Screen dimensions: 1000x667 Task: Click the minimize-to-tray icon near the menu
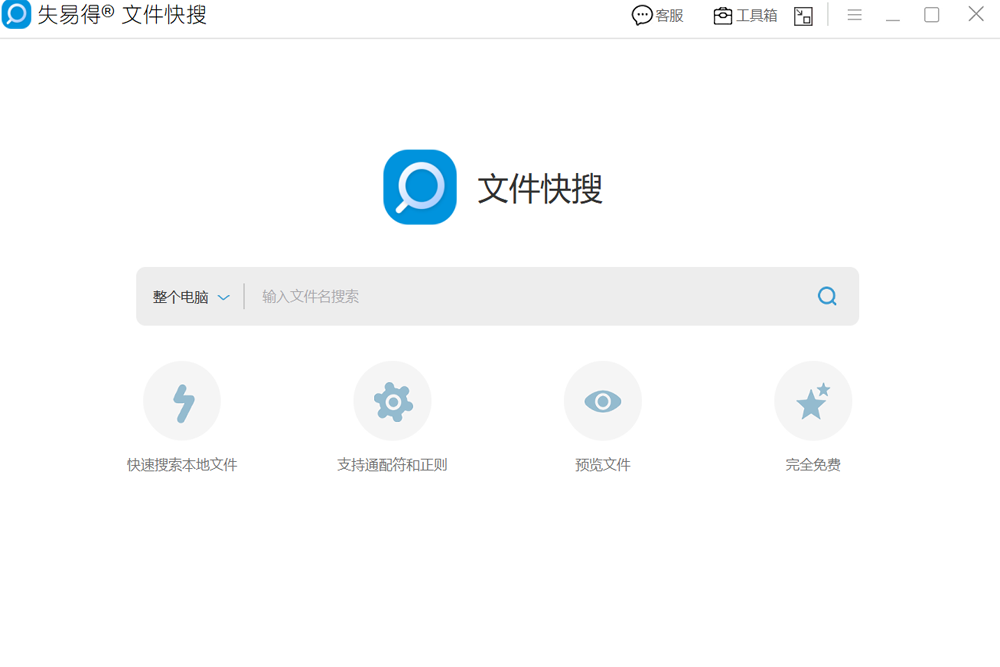click(x=803, y=15)
